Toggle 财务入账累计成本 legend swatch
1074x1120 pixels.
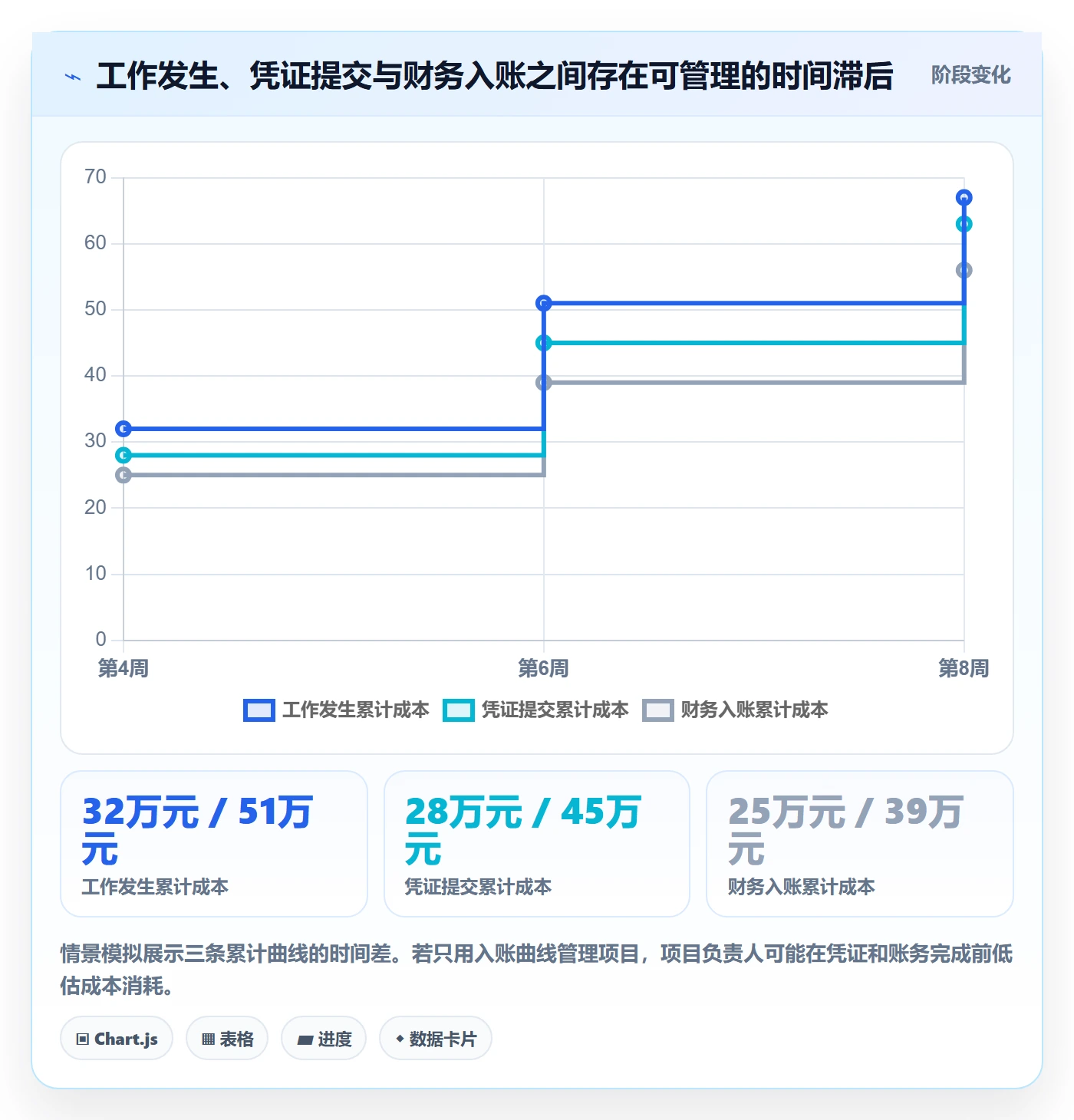pos(657,710)
